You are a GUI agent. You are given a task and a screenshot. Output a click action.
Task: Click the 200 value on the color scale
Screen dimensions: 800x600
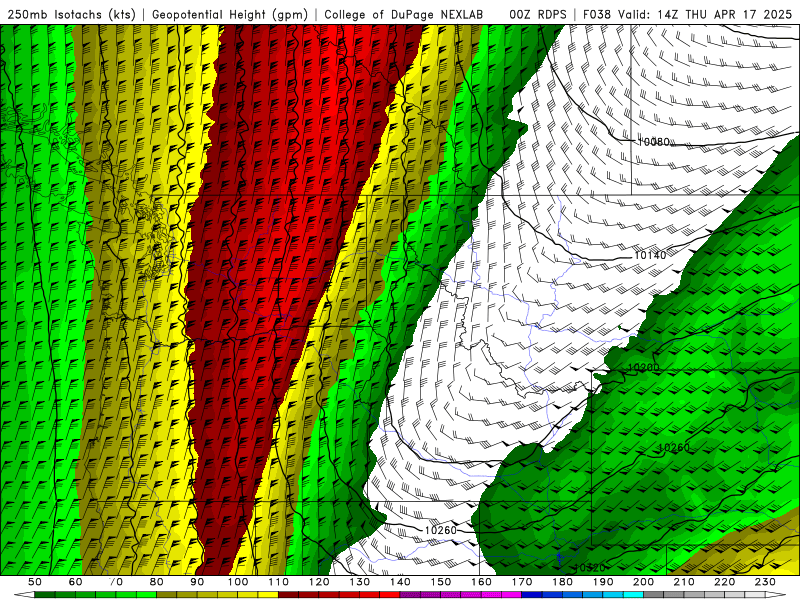644,582
